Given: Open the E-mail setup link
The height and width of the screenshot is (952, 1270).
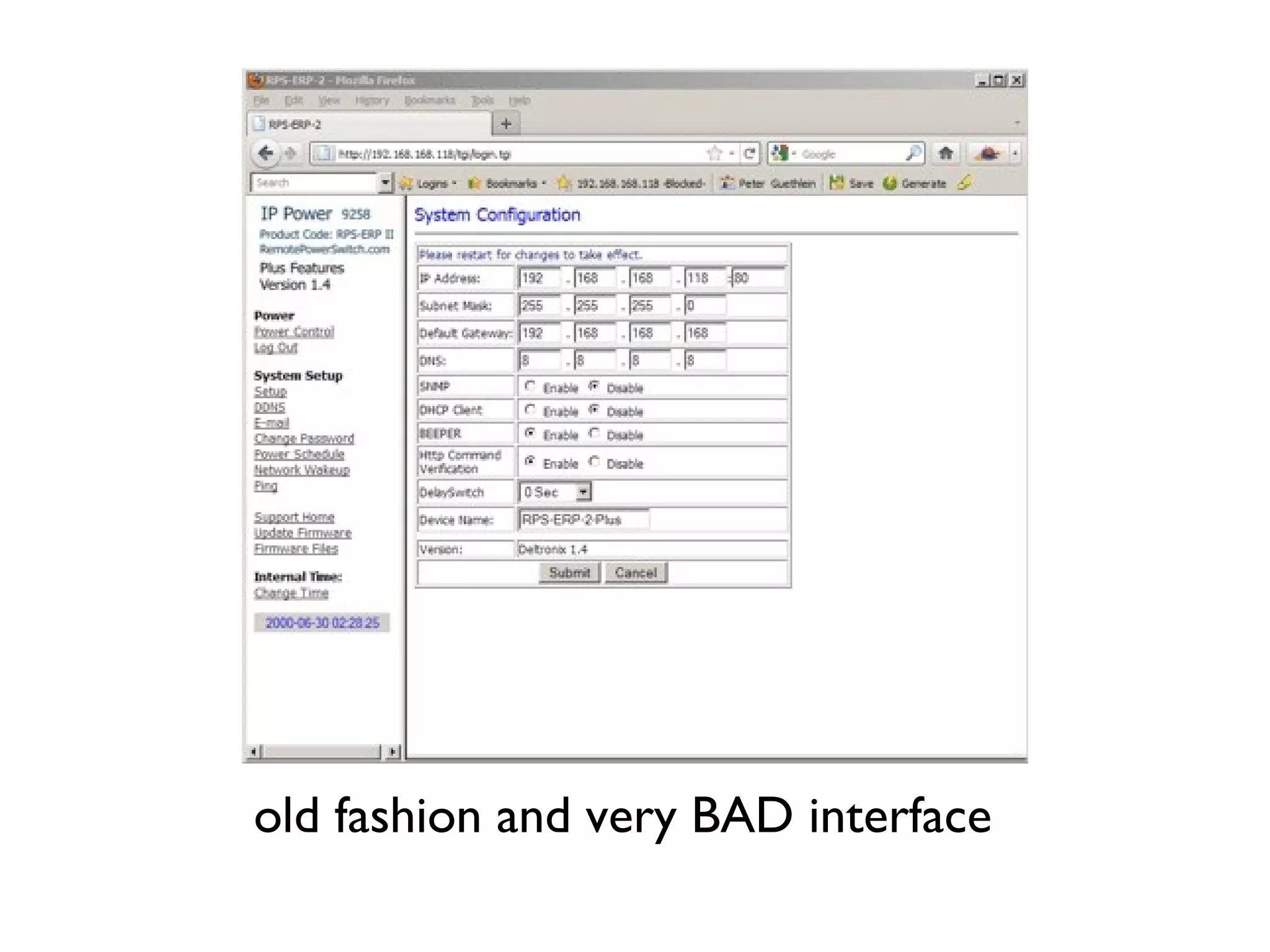Looking at the screenshot, I should [x=272, y=423].
